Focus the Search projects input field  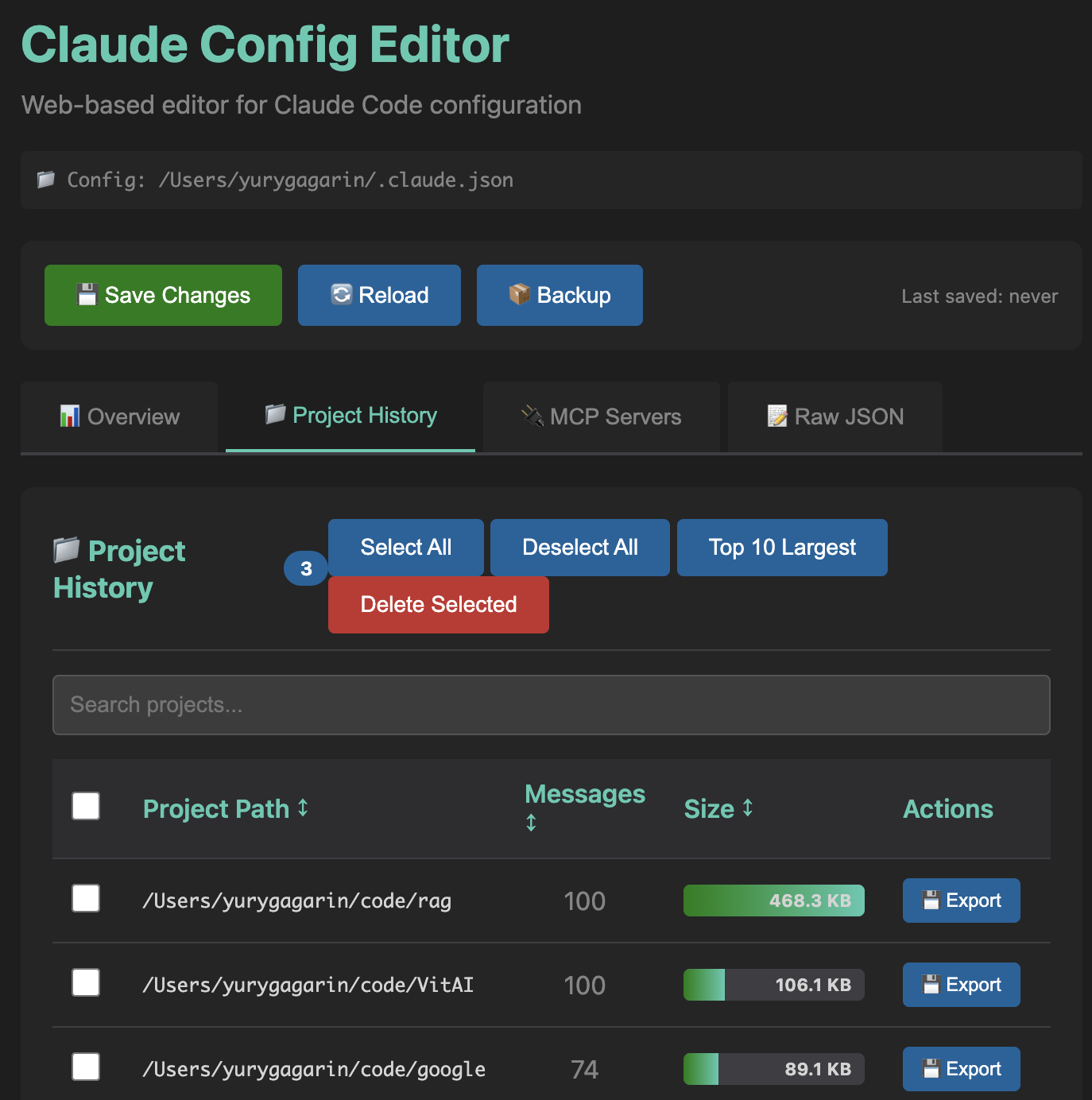[552, 705]
